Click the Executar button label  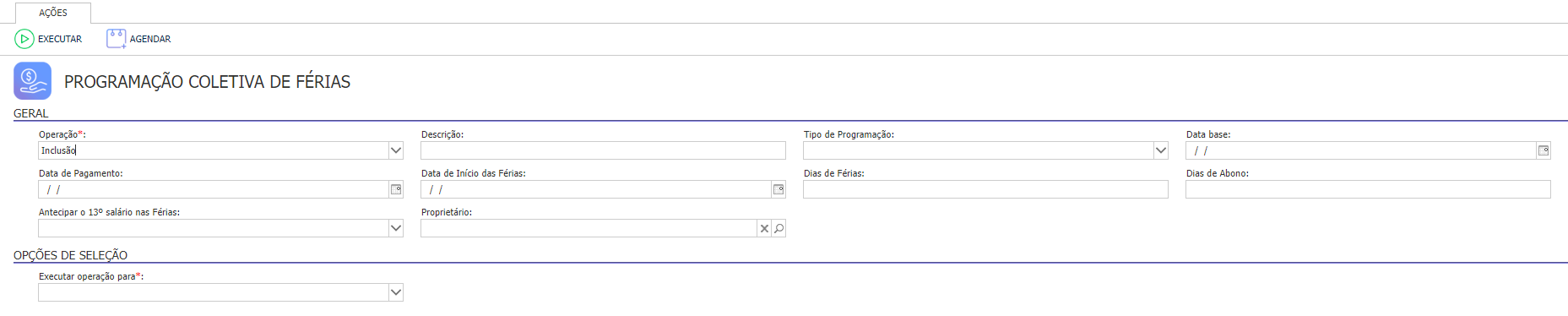pos(60,39)
